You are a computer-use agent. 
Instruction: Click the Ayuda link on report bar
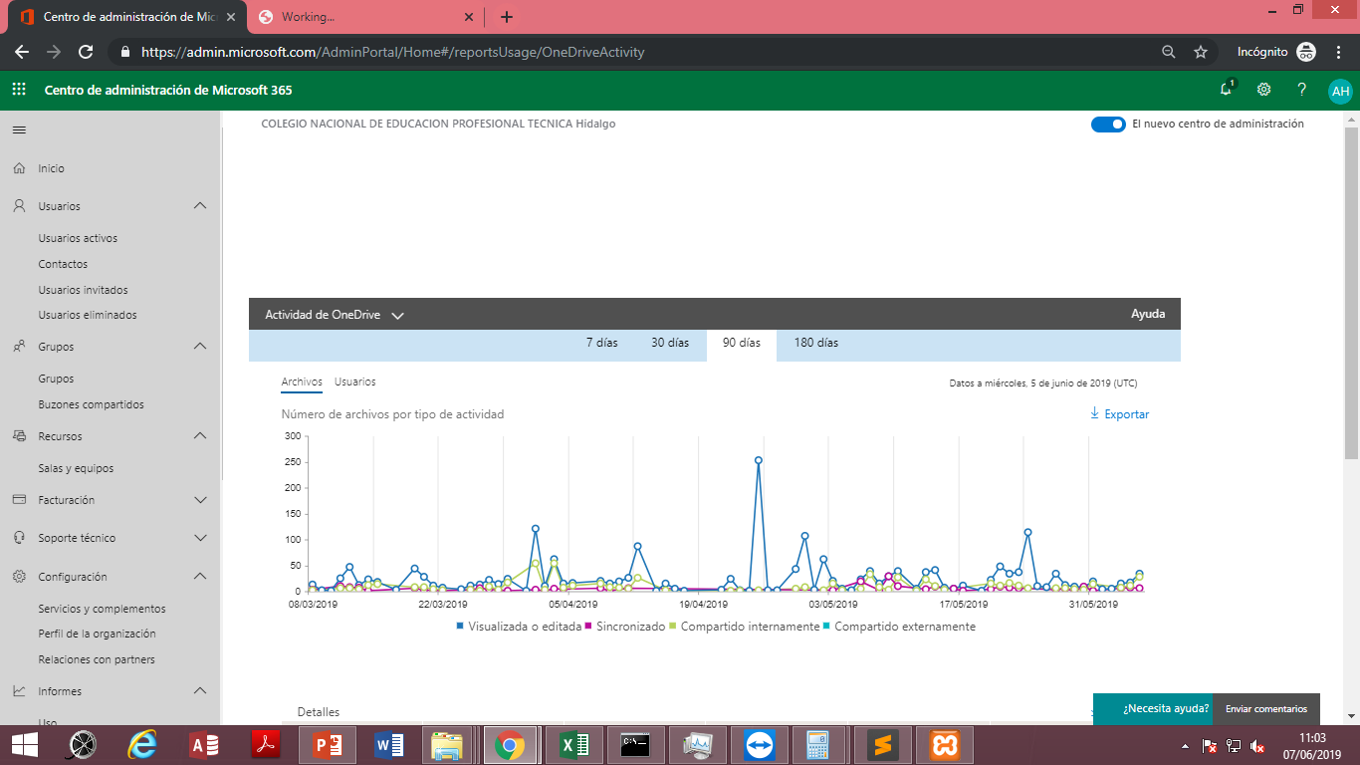[1148, 314]
